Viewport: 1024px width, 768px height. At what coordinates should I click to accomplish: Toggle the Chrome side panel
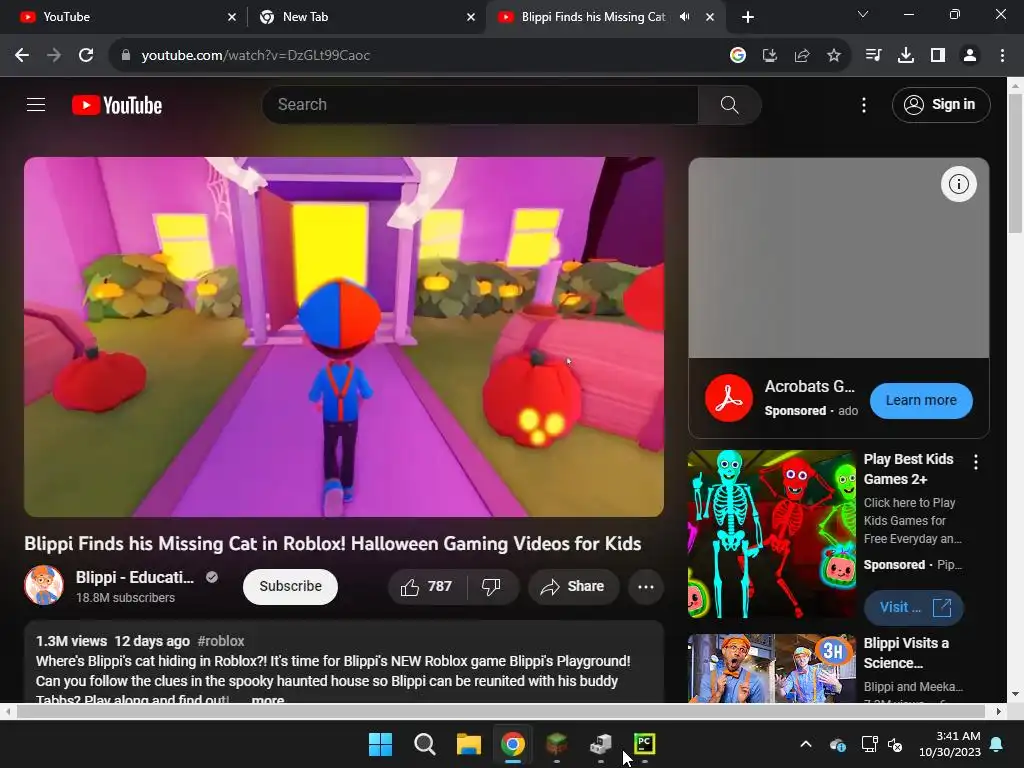click(938, 56)
